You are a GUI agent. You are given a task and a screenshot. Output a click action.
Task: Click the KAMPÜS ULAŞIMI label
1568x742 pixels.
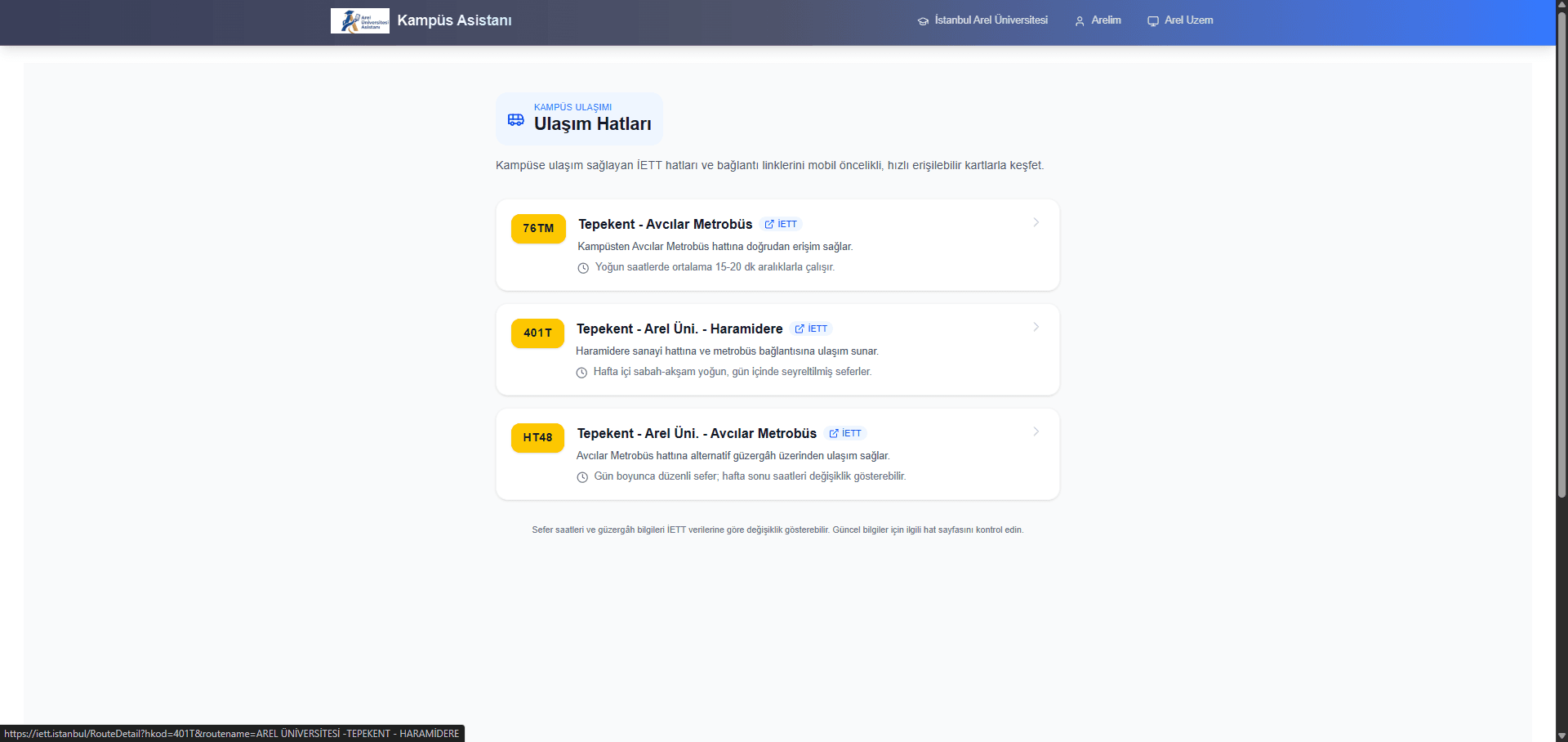click(x=572, y=107)
